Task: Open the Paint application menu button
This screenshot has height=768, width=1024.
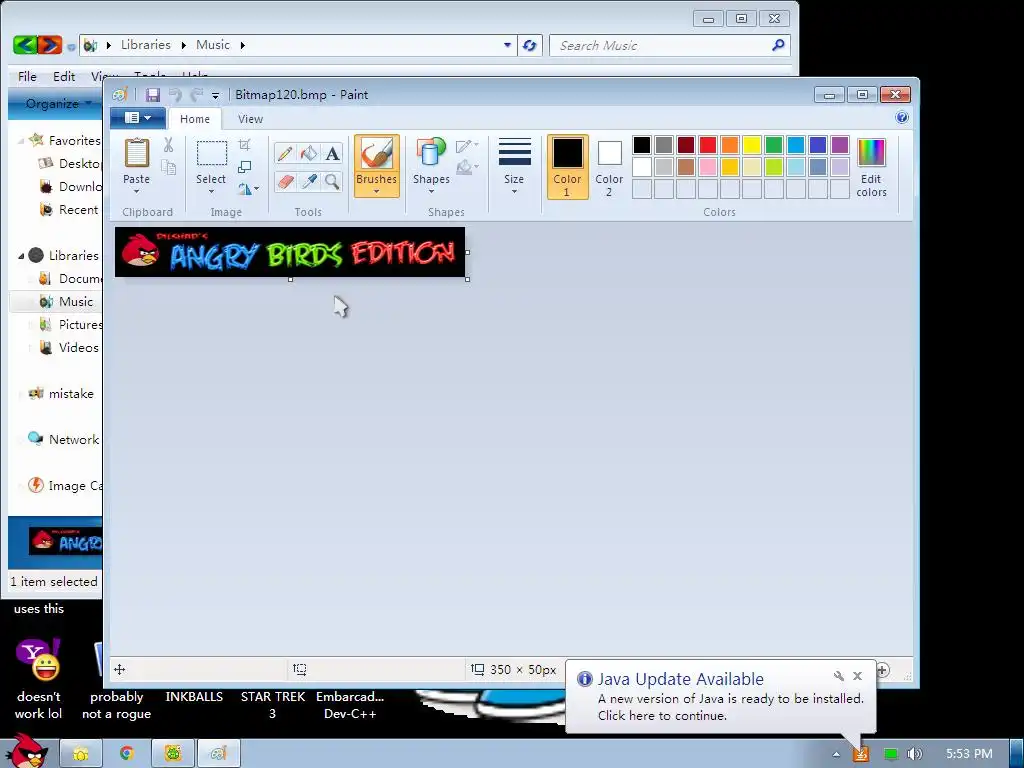Action: pos(138,118)
